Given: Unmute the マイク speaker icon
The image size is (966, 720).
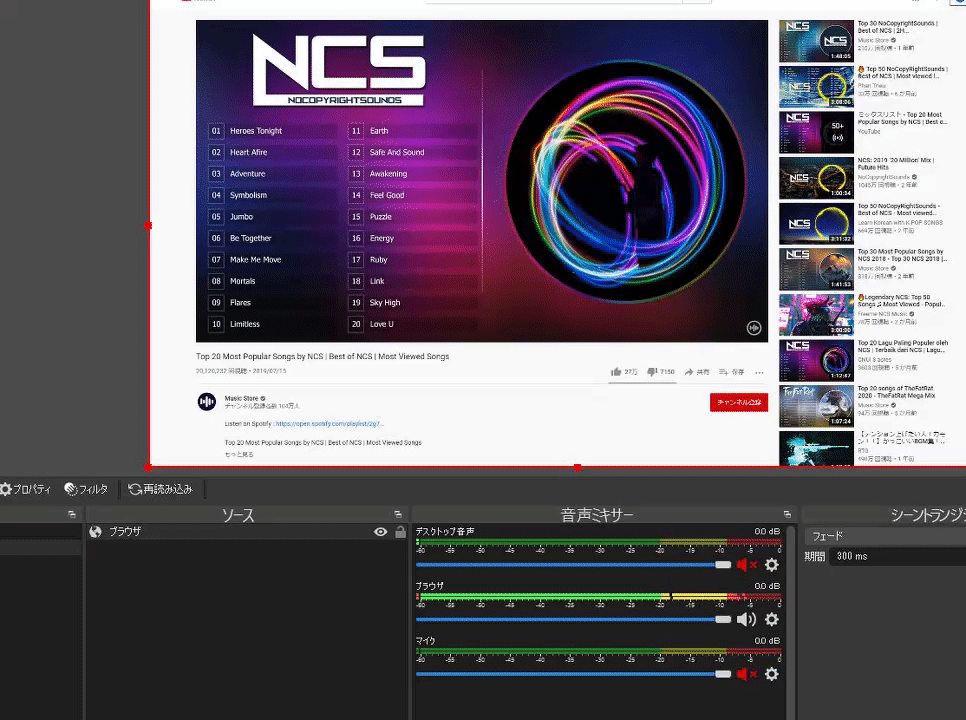Looking at the screenshot, I should coord(746,674).
